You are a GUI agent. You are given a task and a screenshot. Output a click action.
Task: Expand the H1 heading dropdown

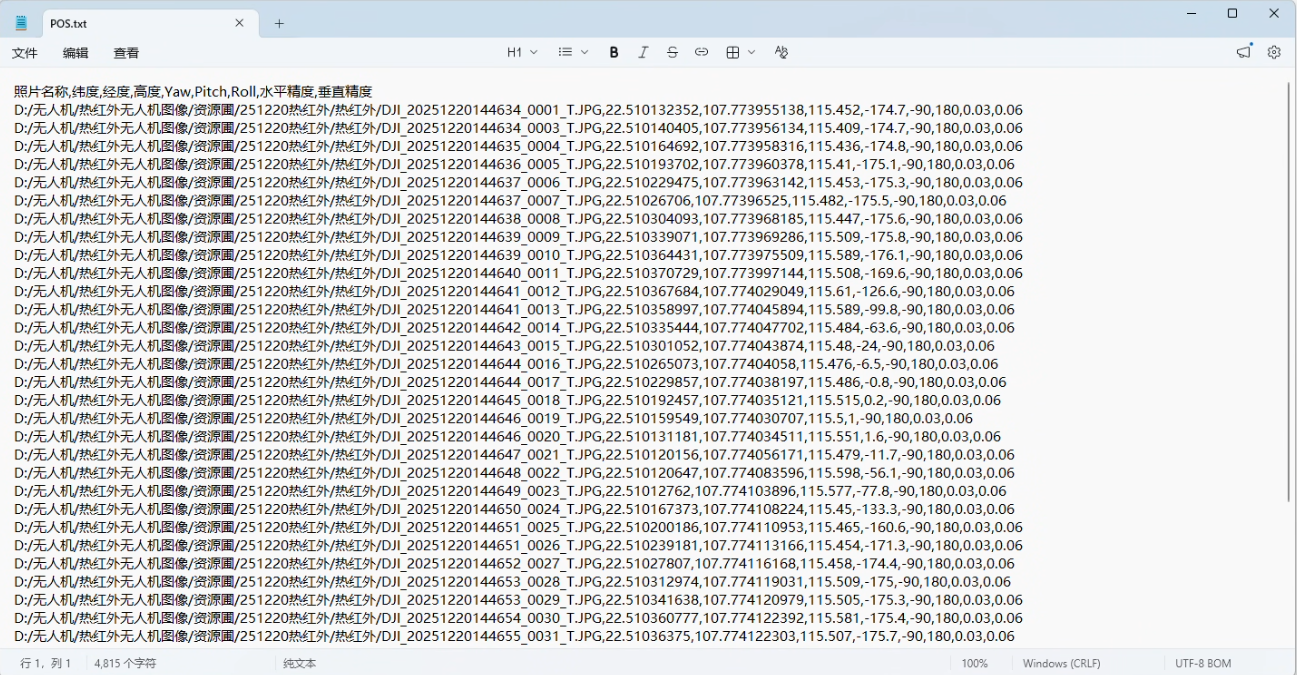(522, 52)
